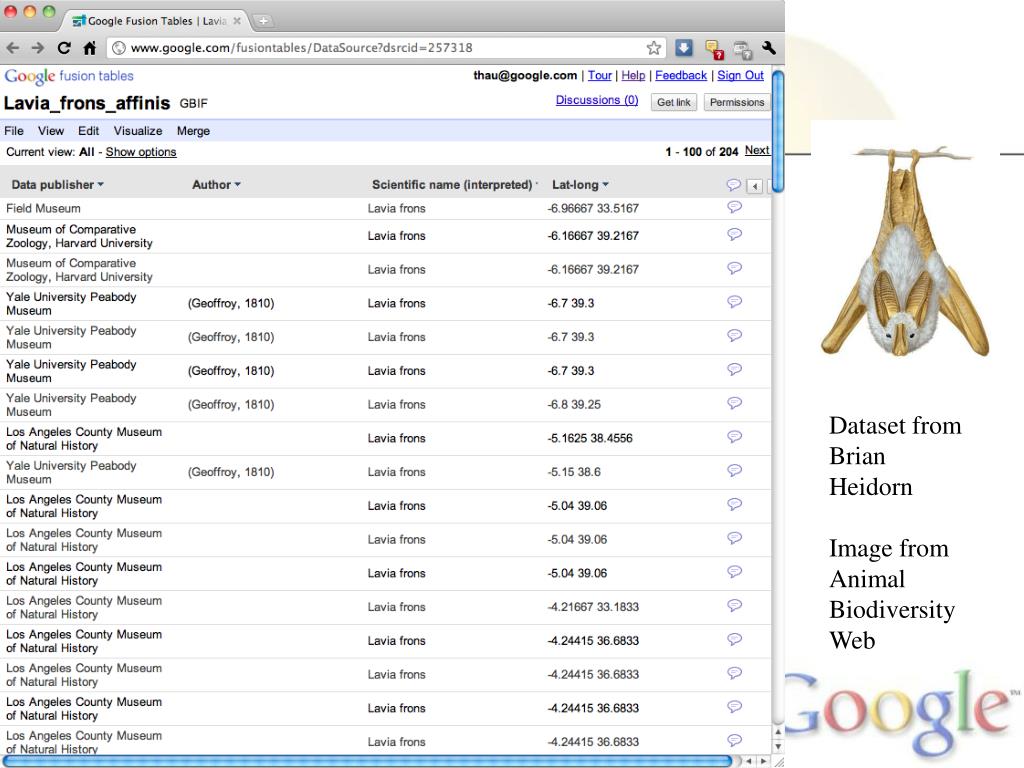This screenshot has height=768, width=1024.
Task: Open the Visualize menu
Action: click(138, 131)
